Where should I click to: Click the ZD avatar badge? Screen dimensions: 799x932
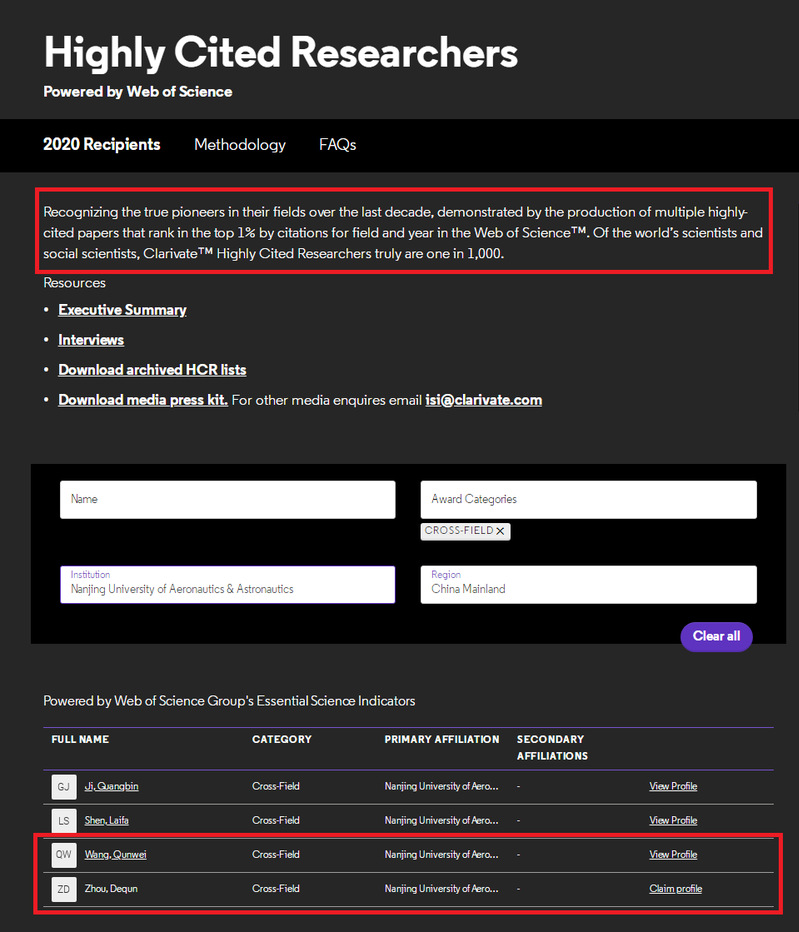point(63,889)
